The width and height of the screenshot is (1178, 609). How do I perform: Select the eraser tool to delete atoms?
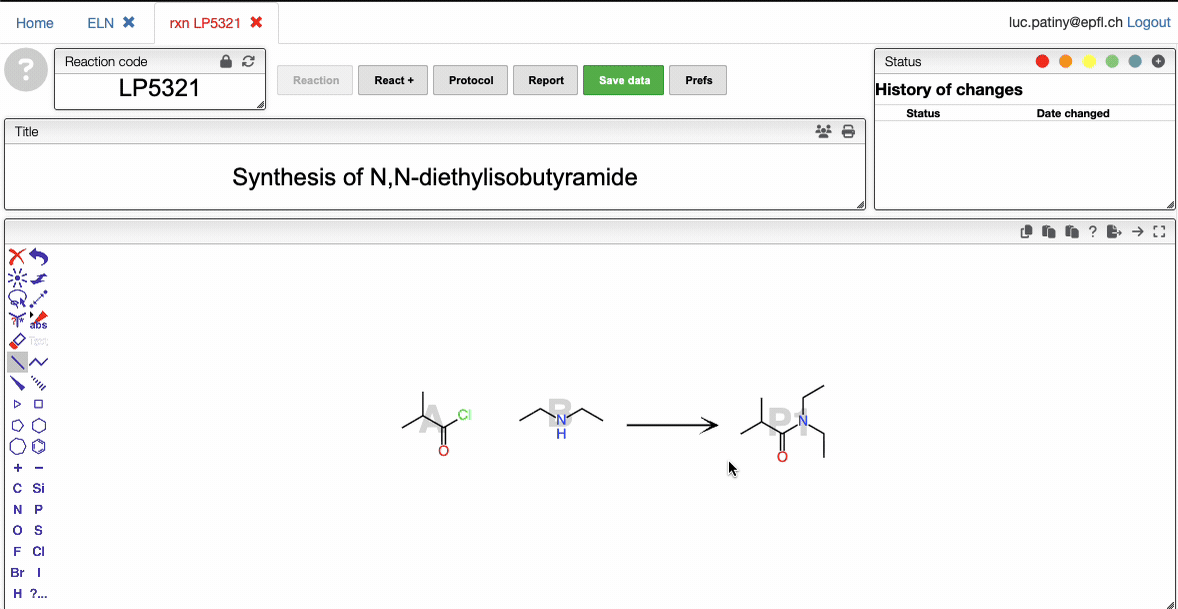tap(16, 340)
